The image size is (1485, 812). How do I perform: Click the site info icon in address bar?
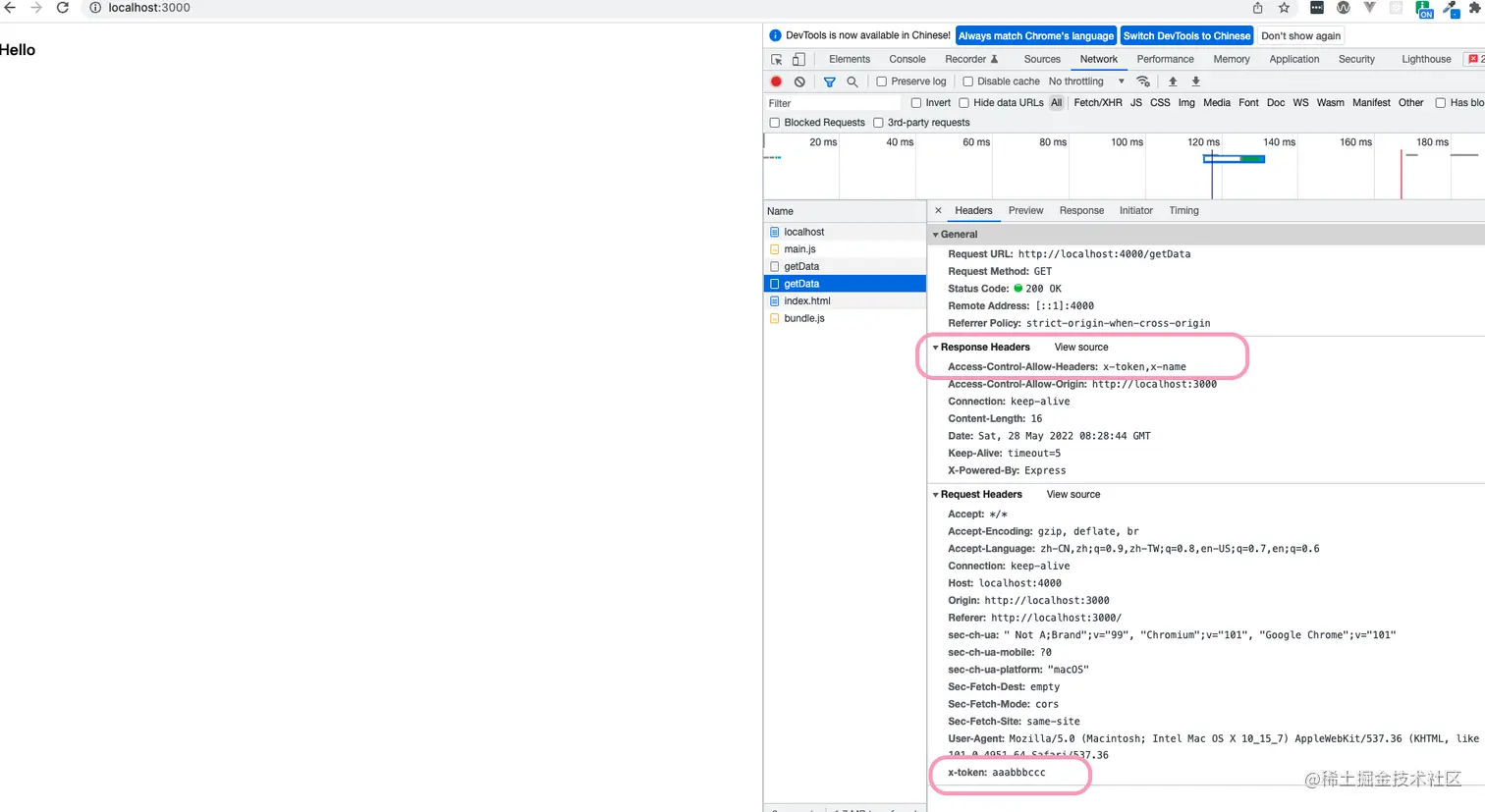pyautogui.click(x=95, y=8)
